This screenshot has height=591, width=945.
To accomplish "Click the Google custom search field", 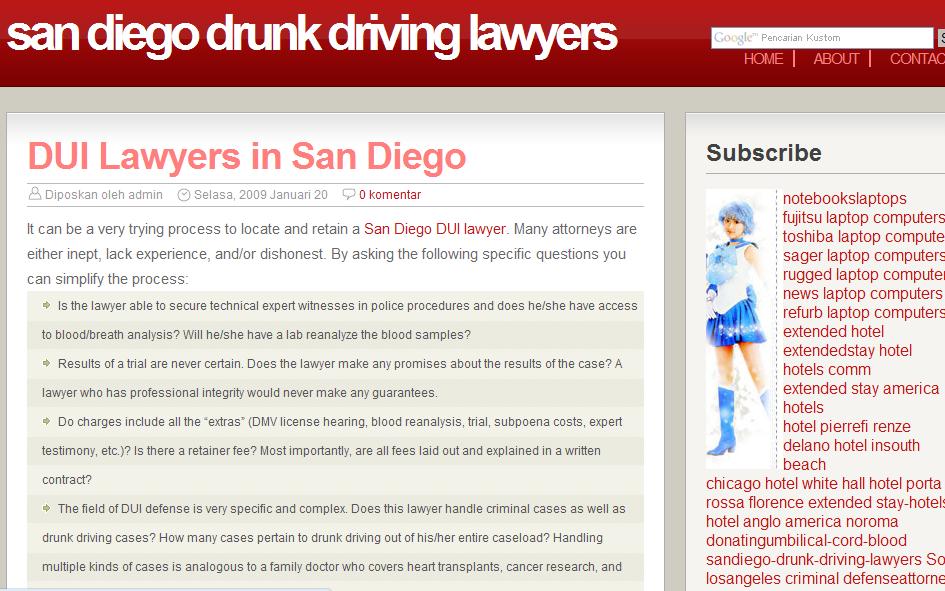I will coord(822,38).
